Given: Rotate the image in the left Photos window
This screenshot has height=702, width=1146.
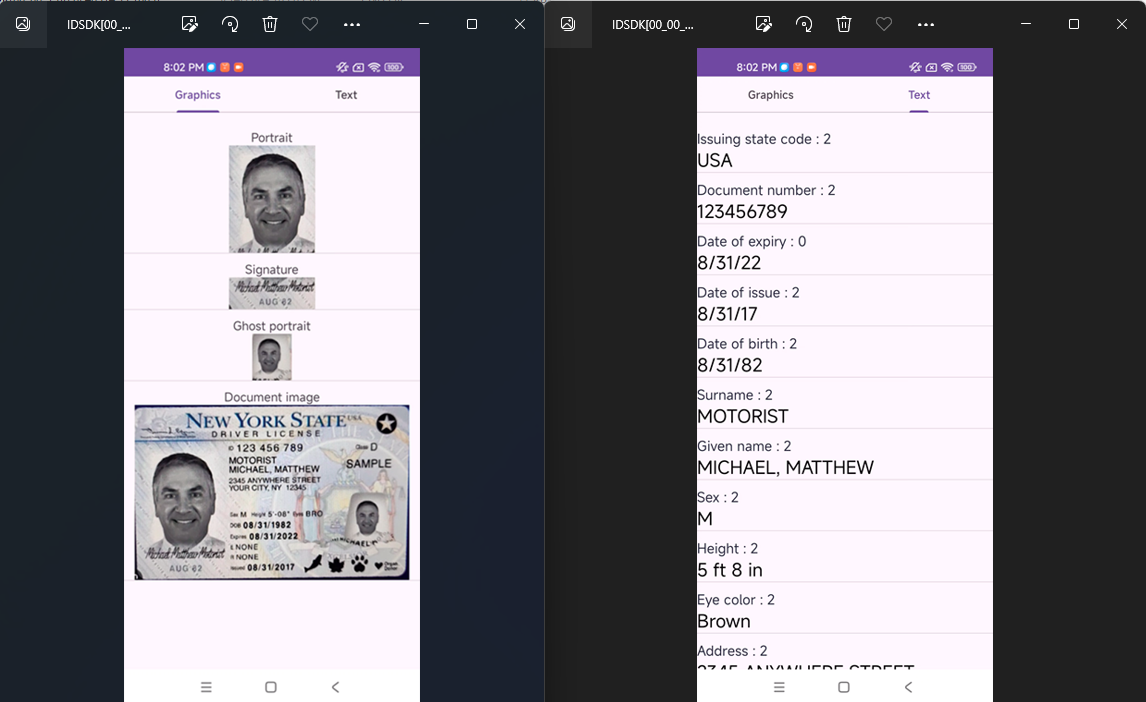Looking at the screenshot, I should coord(229,24).
